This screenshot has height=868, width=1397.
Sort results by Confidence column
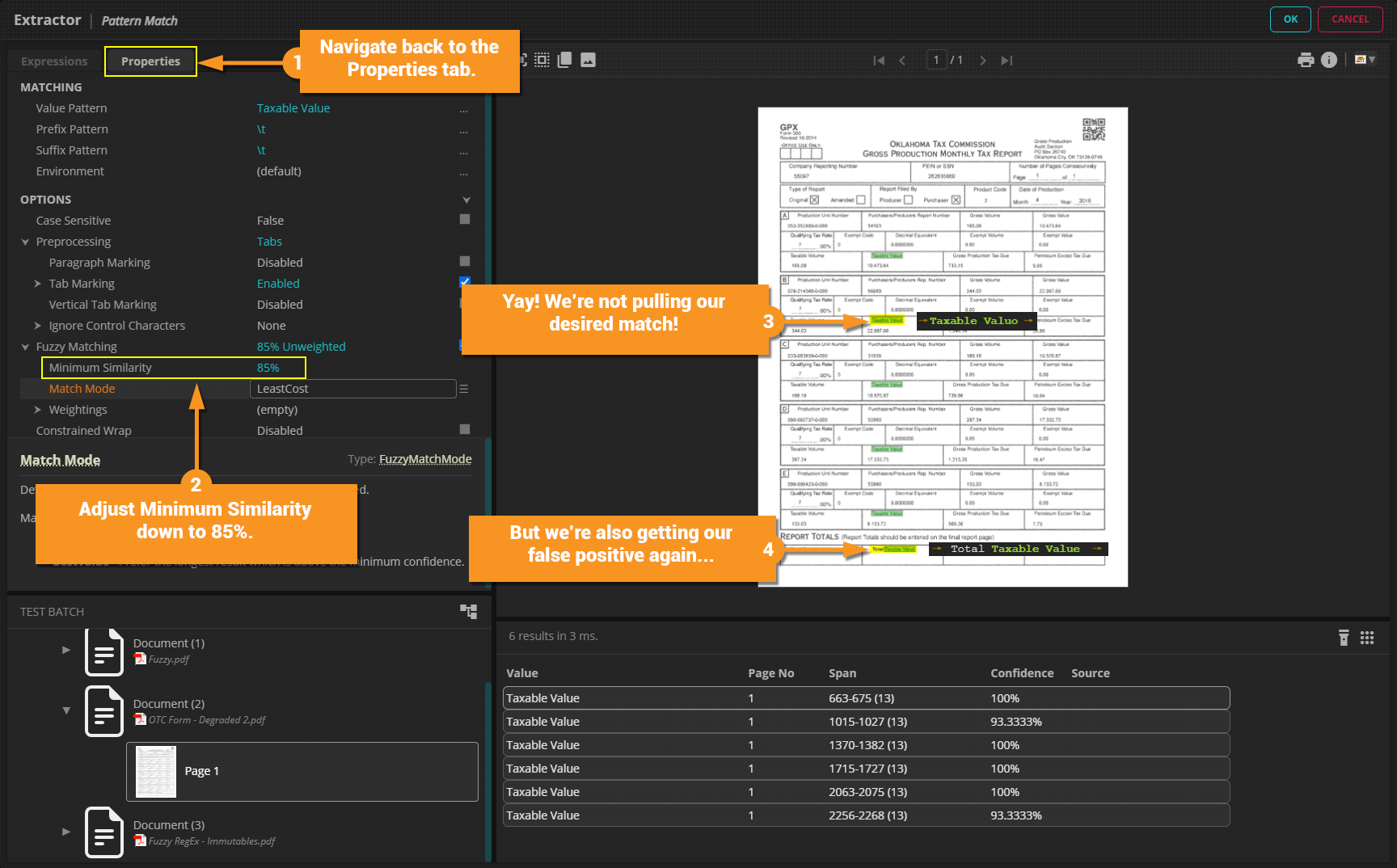(1022, 673)
